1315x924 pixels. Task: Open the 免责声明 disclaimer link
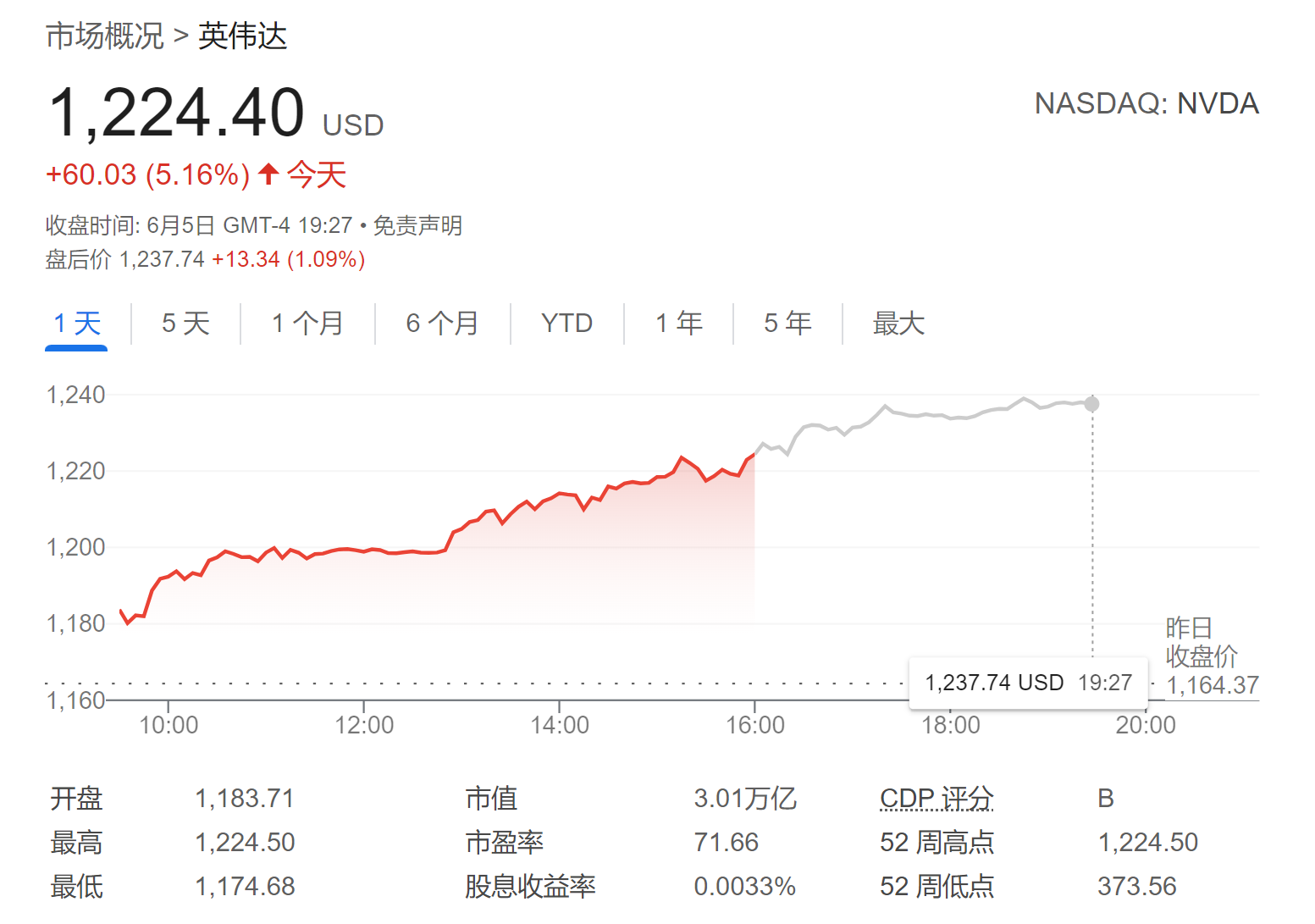417,226
